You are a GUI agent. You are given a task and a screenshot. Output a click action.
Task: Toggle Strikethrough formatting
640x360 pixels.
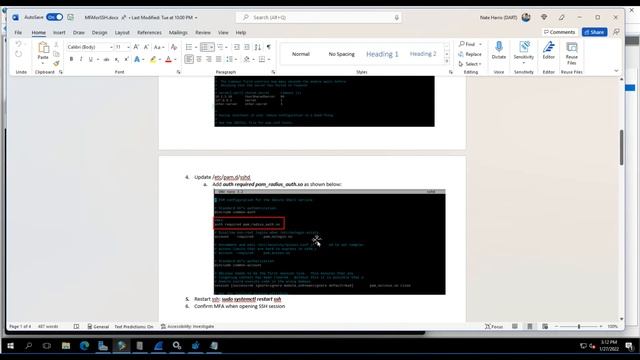106,60
